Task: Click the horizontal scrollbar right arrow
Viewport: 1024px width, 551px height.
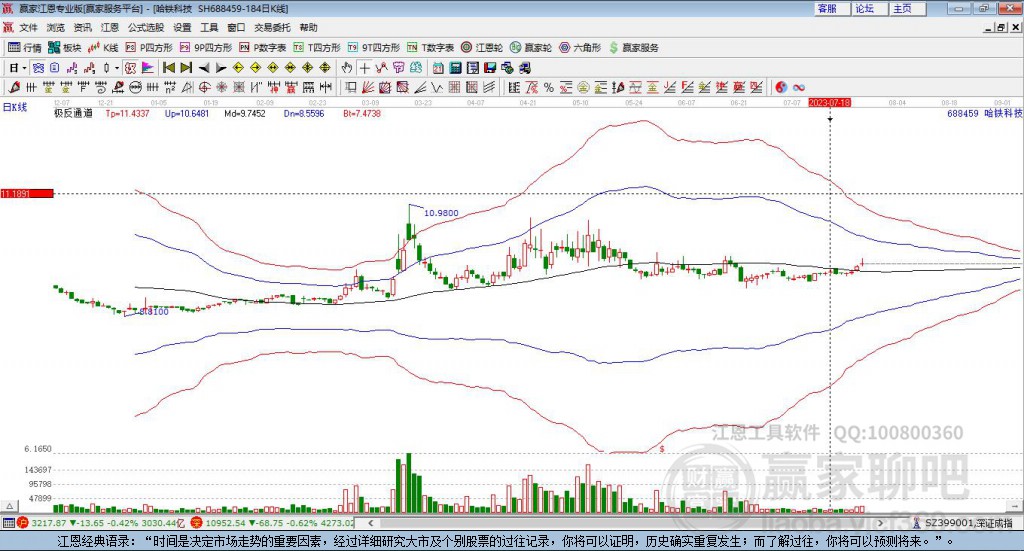Action: click(x=880, y=523)
